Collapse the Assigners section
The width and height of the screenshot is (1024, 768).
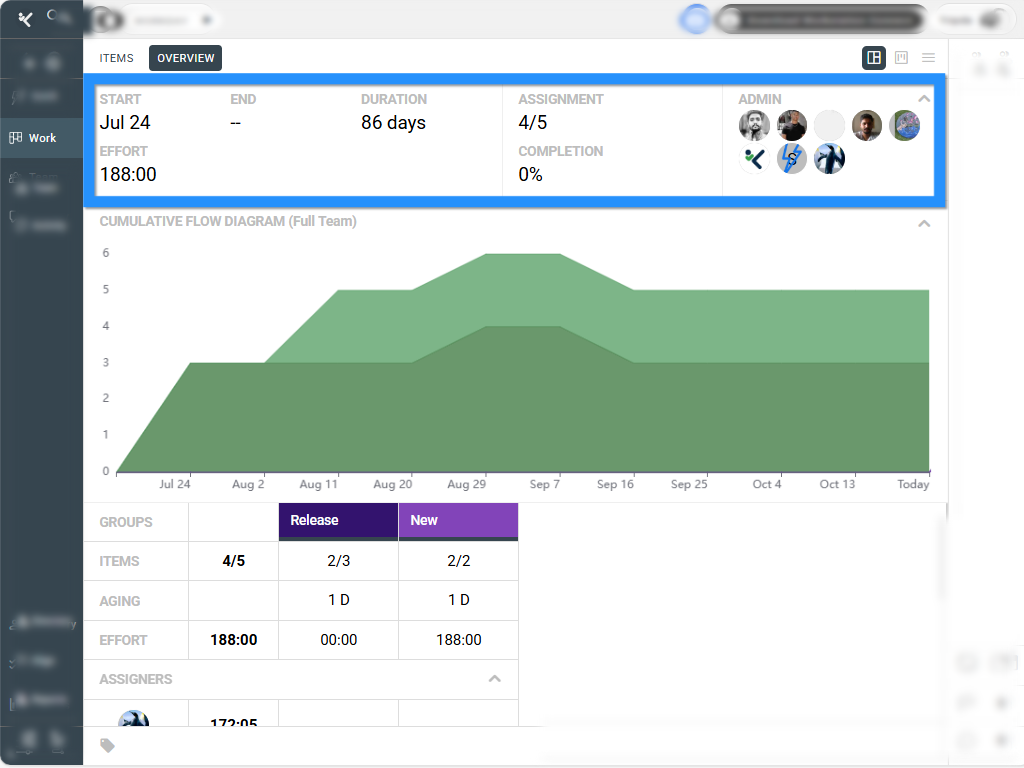click(494, 679)
